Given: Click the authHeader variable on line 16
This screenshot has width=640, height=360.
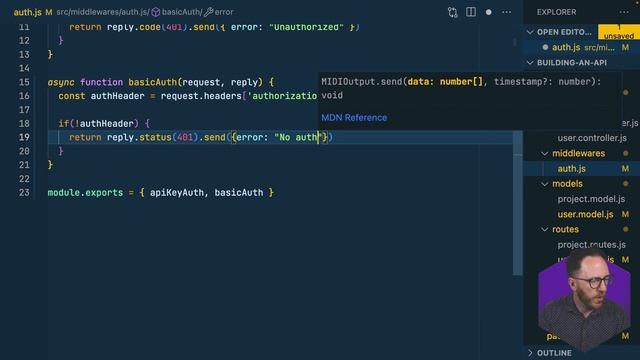Looking at the screenshot, I should 118,96.
